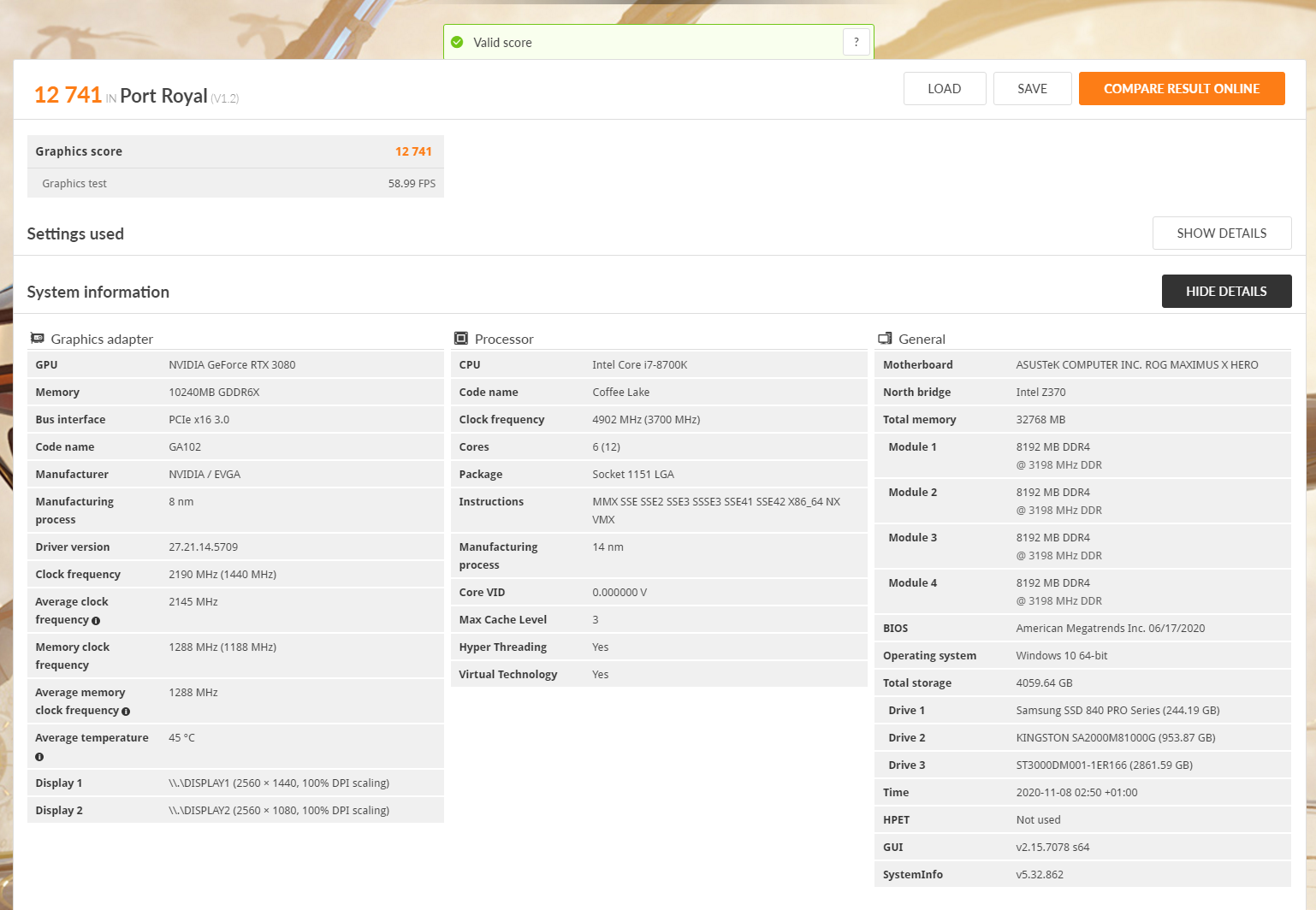Click BIOS value American Megatrends Inc.
Image resolution: width=1316 pixels, height=910 pixels.
point(1111,628)
